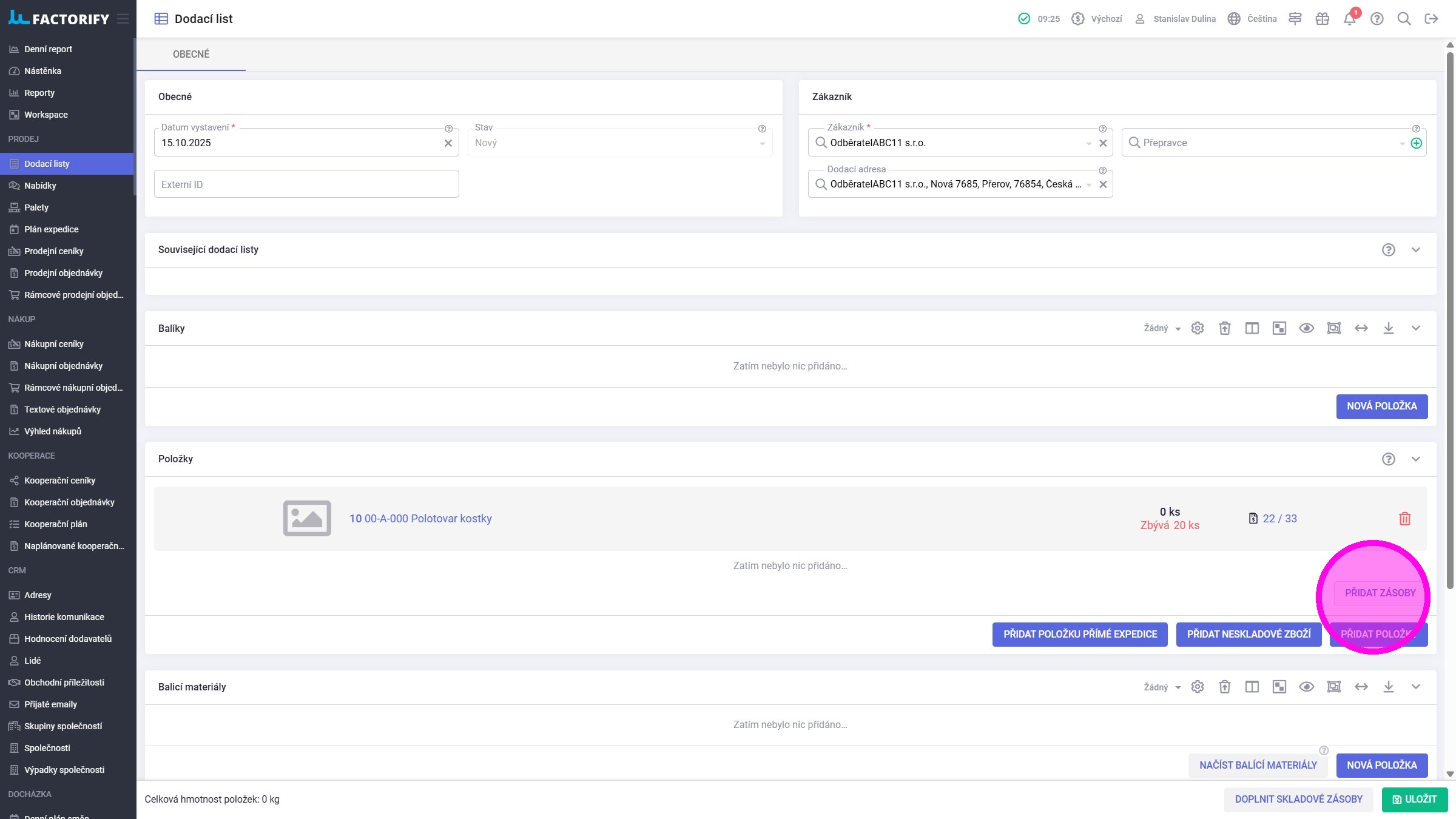Click download icon in Balíky toolbar

[1388, 328]
